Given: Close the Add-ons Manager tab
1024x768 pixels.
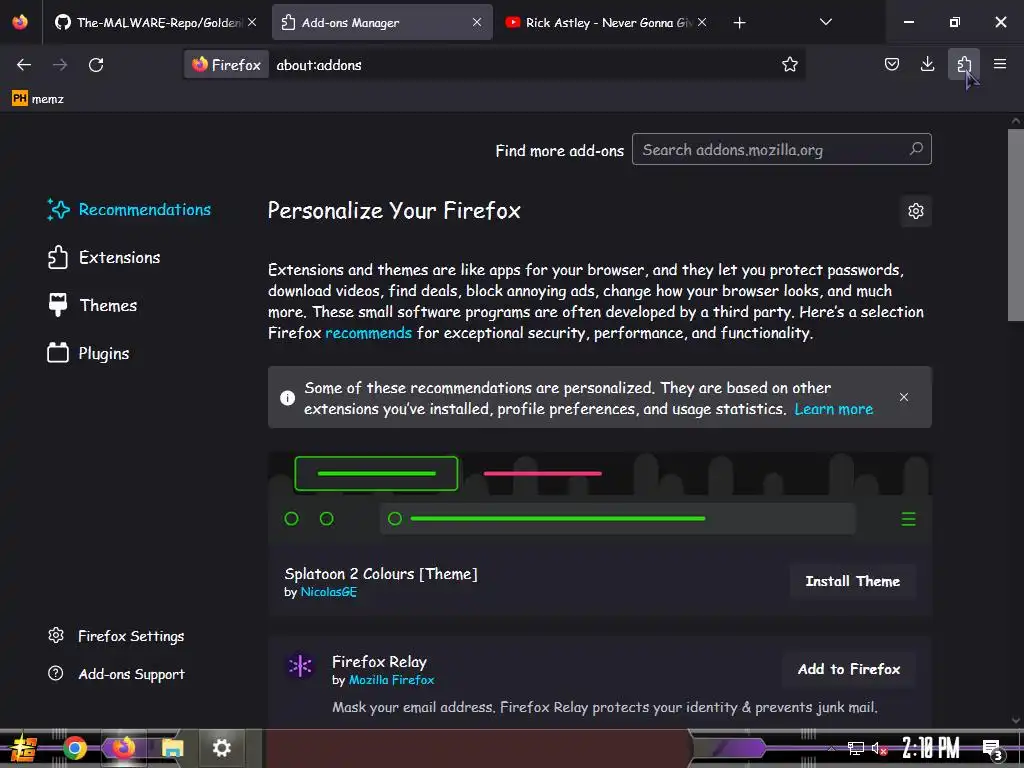Looking at the screenshot, I should click(477, 22).
